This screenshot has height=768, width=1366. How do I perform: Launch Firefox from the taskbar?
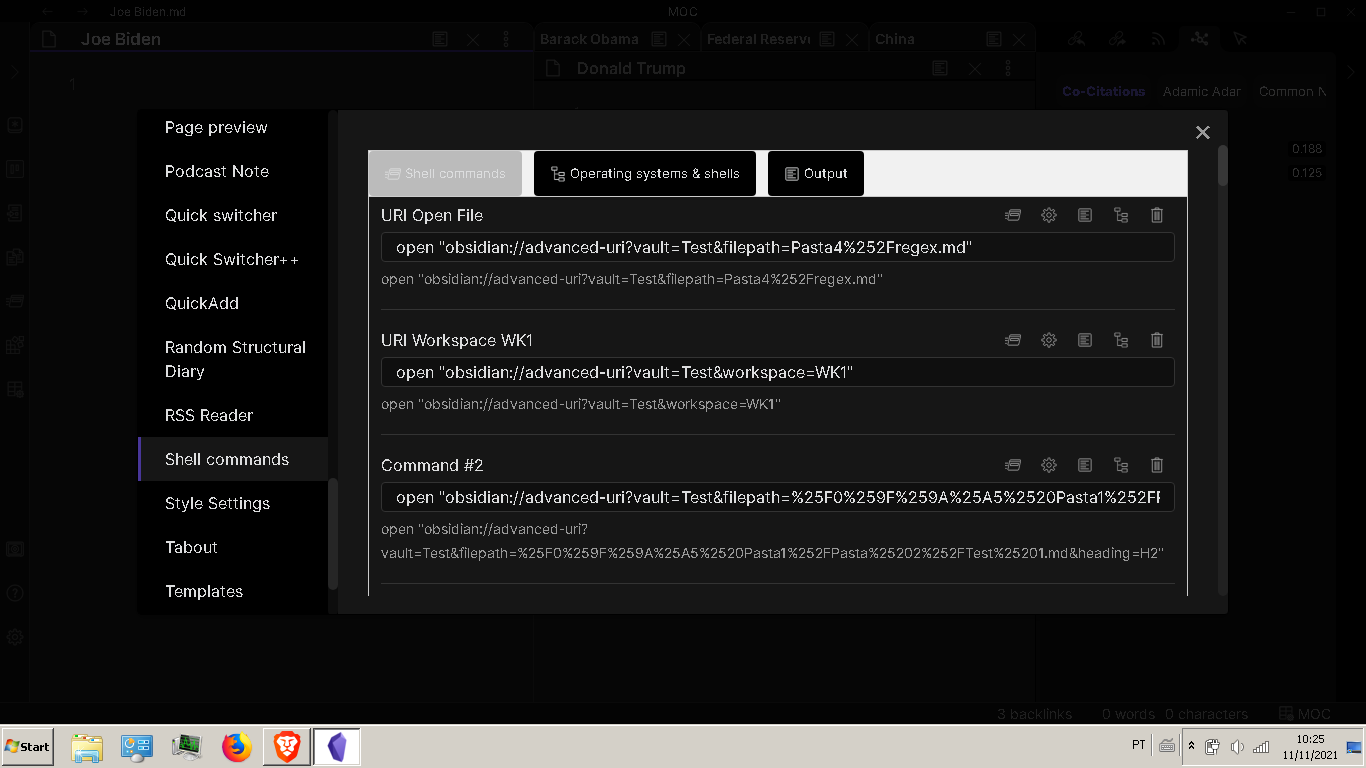pos(237,747)
